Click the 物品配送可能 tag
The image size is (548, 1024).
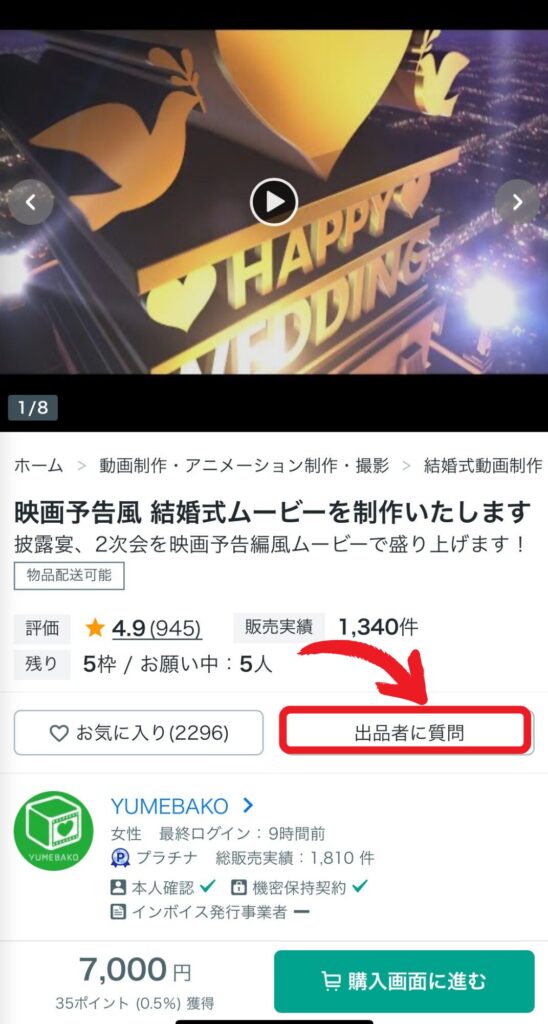(69, 575)
